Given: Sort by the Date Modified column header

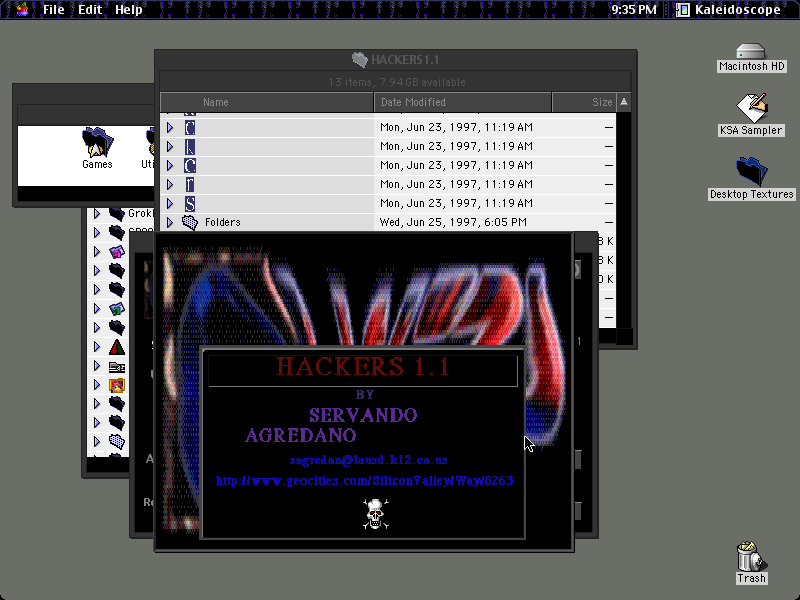Looking at the screenshot, I should pos(463,102).
